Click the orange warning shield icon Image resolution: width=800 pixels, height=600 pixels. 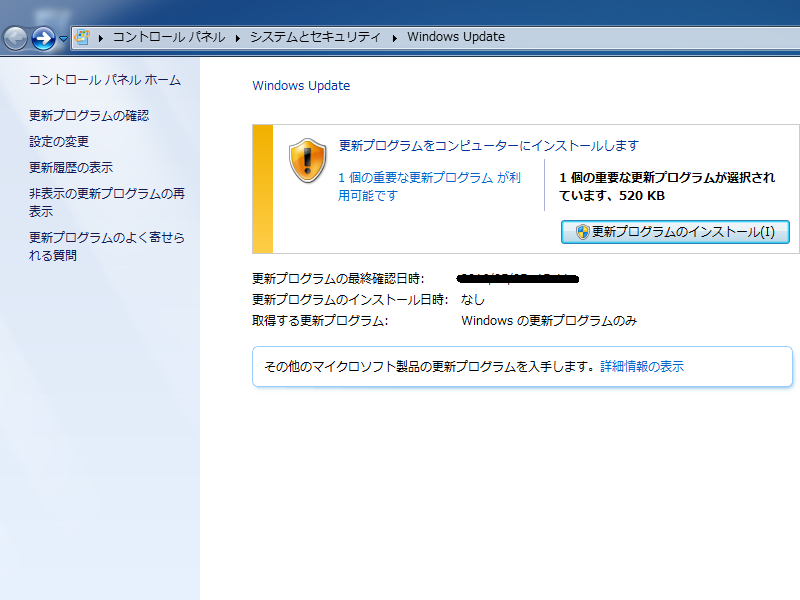pyautogui.click(x=308, y=161)
